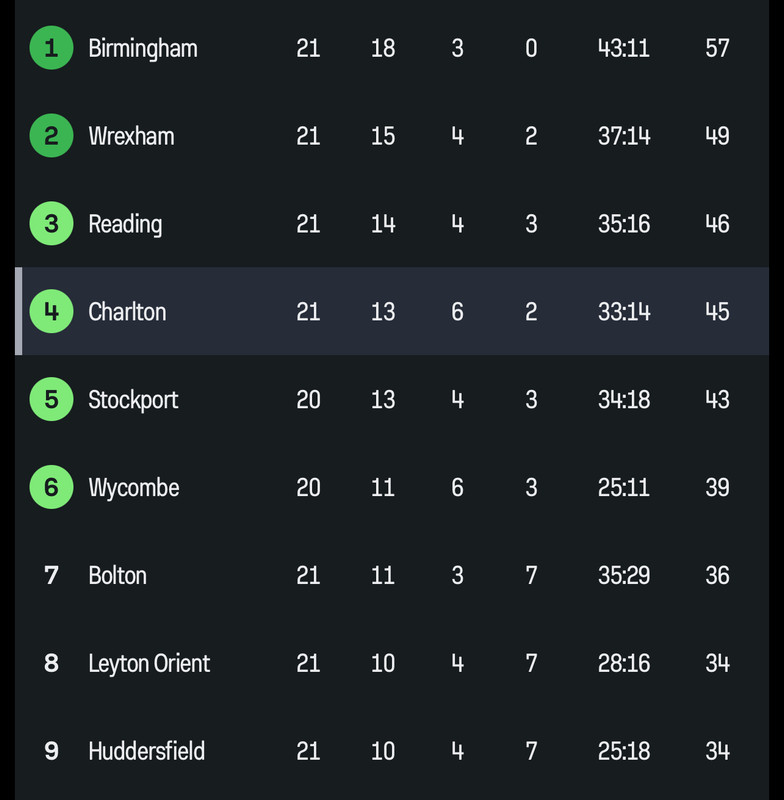The height and width of the screenshot is (800, 784).
Task: Select the Wycombe team name
Action: 134,488
